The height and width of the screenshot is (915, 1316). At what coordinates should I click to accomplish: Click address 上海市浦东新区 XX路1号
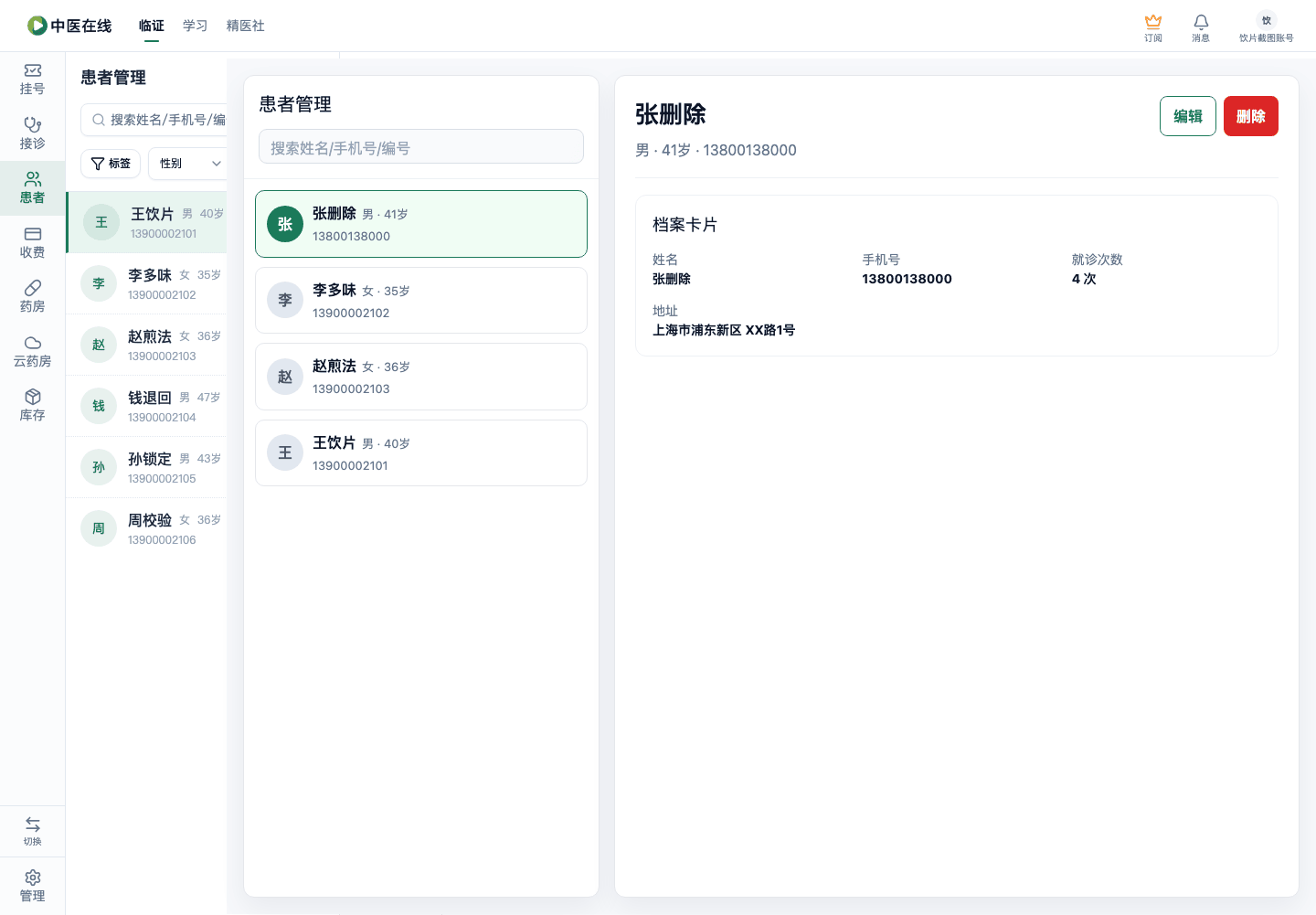click(x=724, y=330)
